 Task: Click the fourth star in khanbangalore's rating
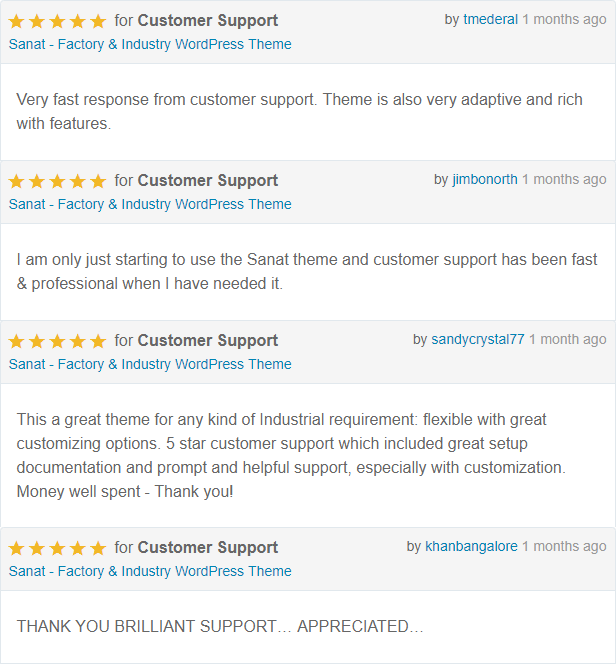(77, 548)
